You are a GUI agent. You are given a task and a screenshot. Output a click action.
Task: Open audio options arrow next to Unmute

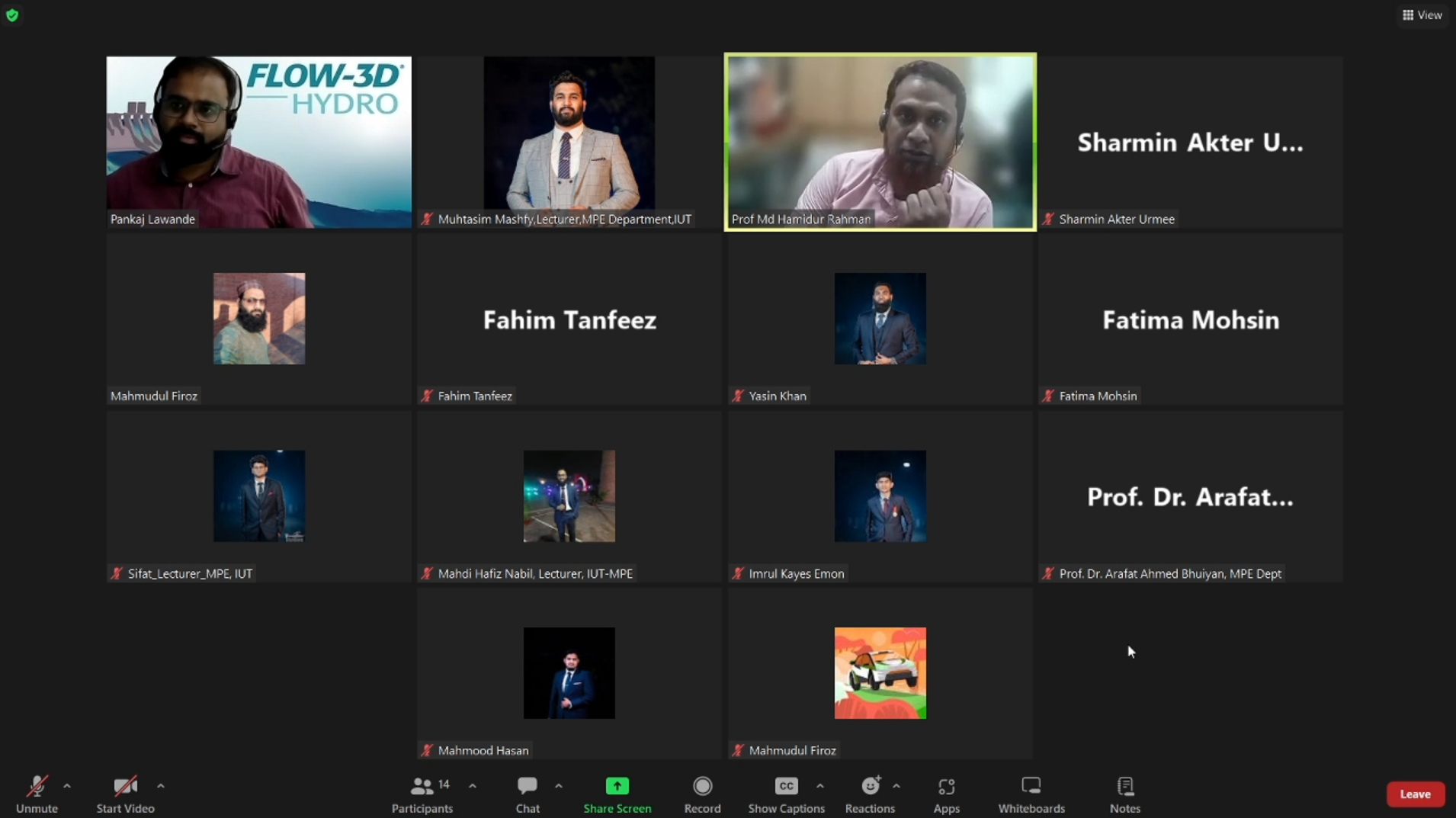point(67,785)
